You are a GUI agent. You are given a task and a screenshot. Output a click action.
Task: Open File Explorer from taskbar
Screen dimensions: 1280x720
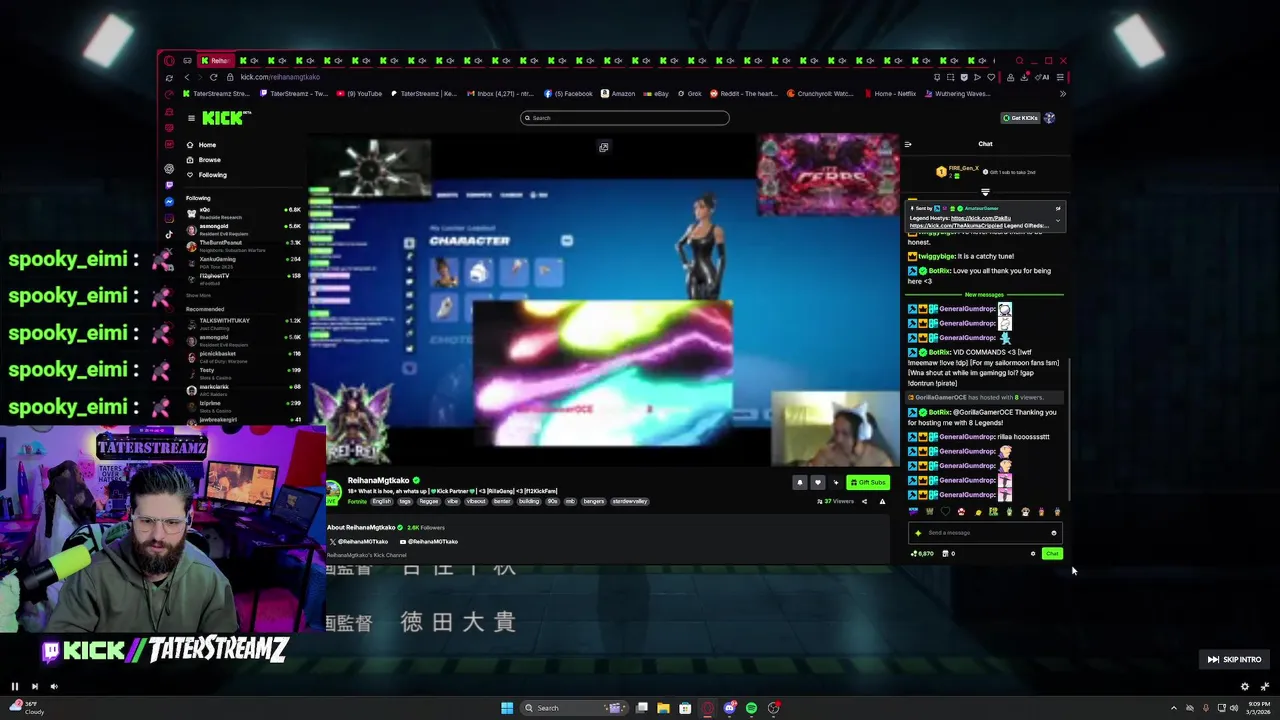663,708
